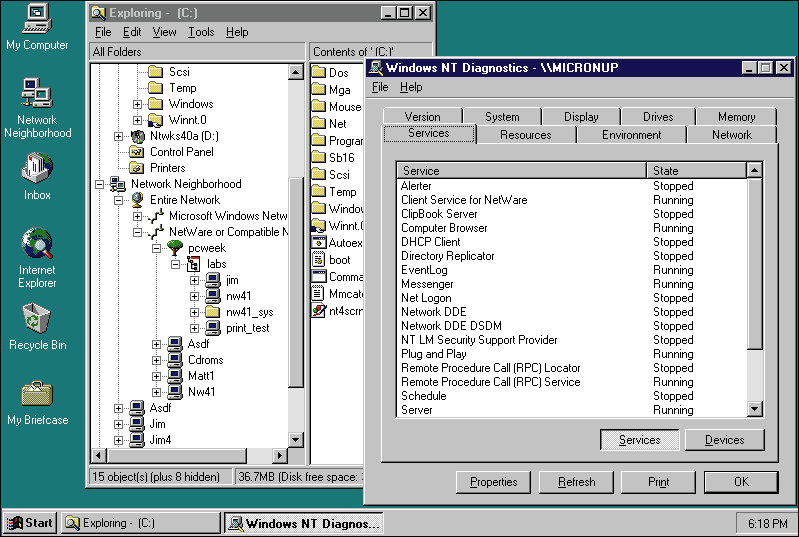Collapse the NetWare or Compatible Network node
This screenshot has height=537, width=799.
pos(137,232)
